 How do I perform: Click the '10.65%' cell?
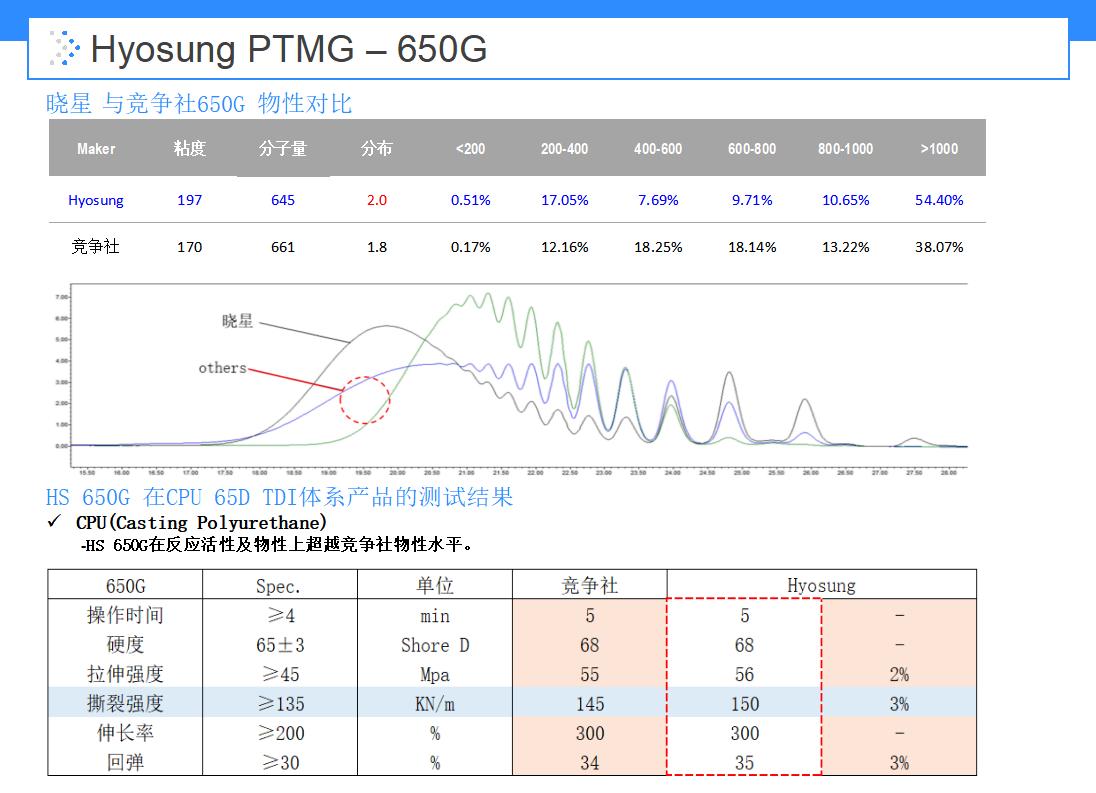coord(845,200)
